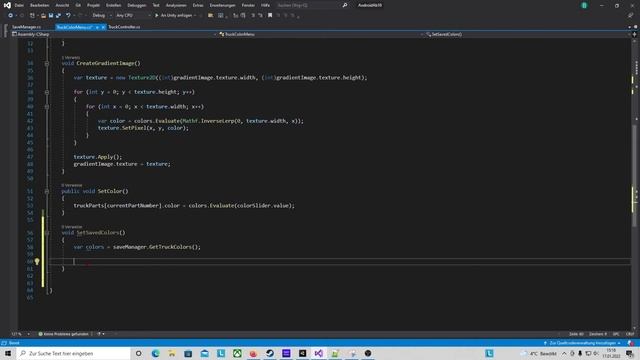
Task: Toggle the bookmark toolbar icon
Action: [x=270, y=16]
